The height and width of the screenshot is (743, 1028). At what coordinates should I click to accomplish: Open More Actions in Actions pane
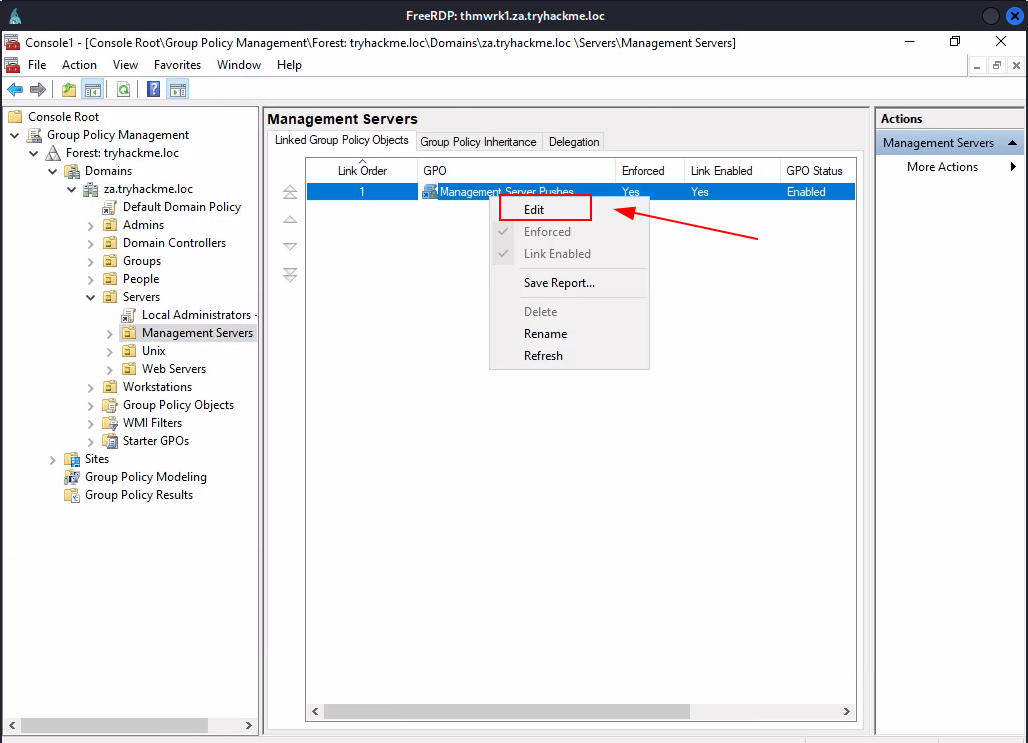pyautogui.click(x=949, y=167)
